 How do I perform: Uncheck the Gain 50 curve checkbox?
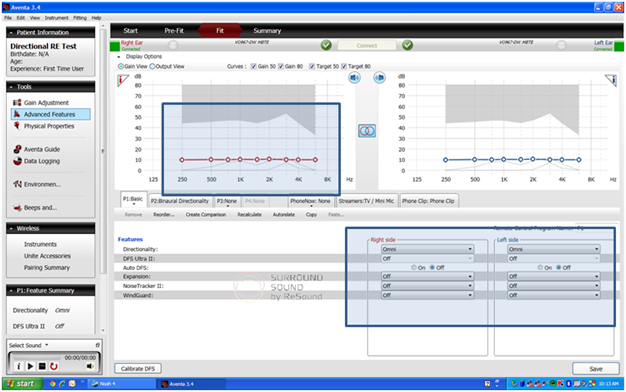pos(254,66)
